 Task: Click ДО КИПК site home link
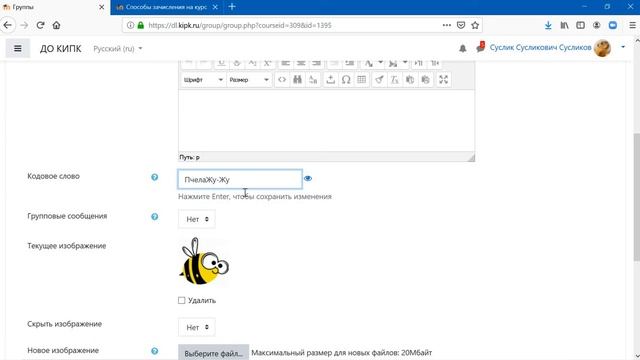(60, 49)
